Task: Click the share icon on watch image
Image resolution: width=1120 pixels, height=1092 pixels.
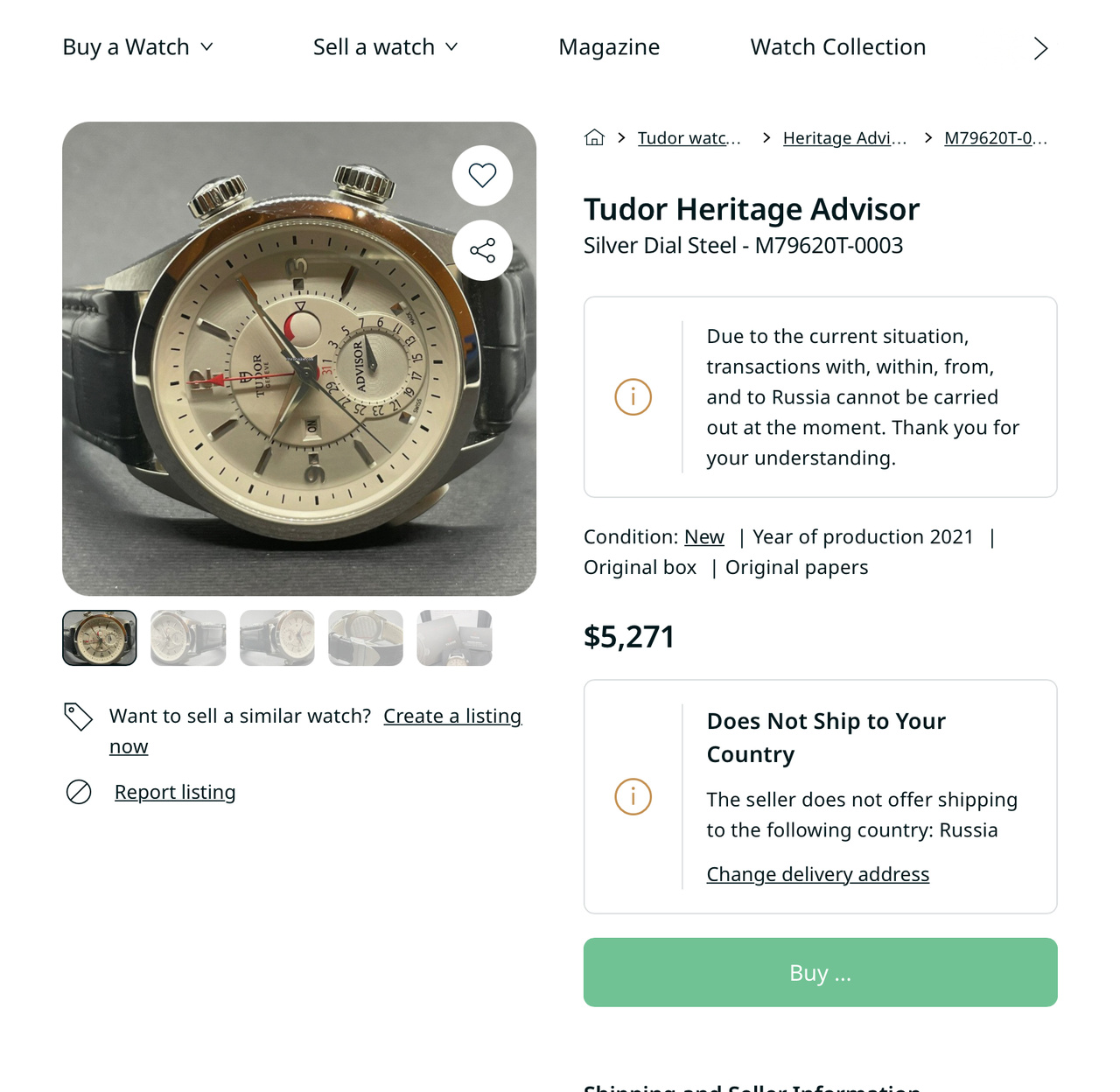Action: (x=482, y=250)
